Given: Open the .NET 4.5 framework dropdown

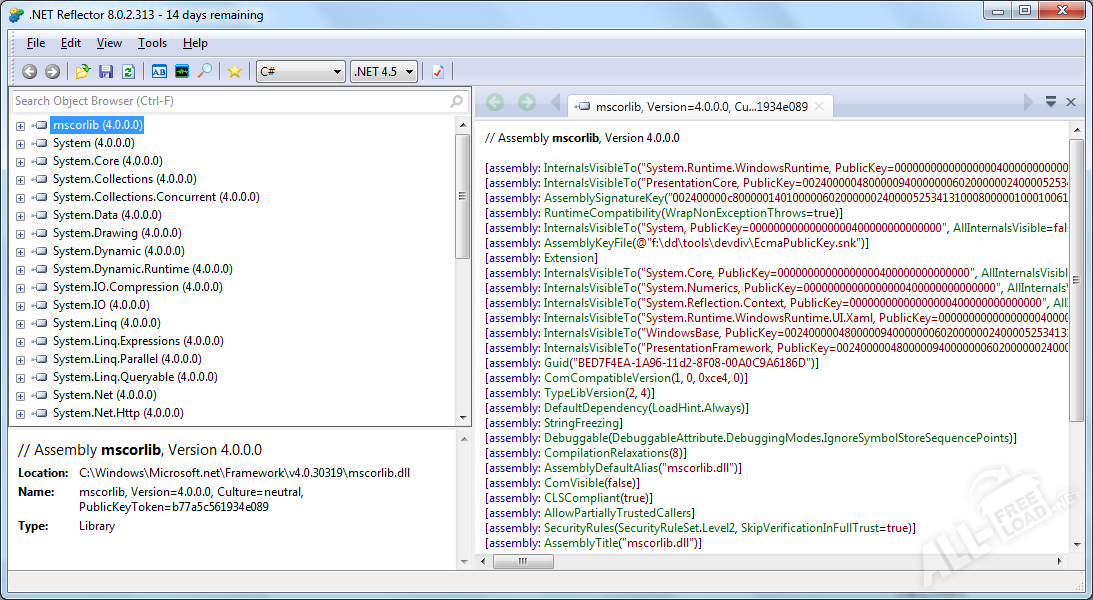Looking at the screenshot, I should coord(384,71).
